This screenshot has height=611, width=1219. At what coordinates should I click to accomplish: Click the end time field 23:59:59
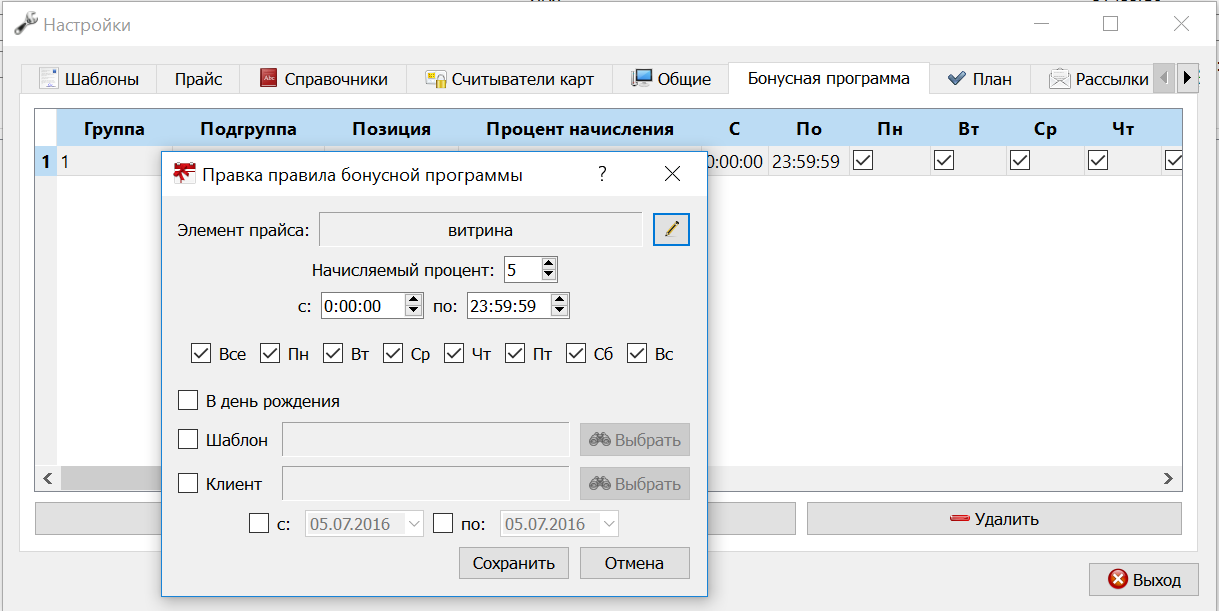[510, 306]
